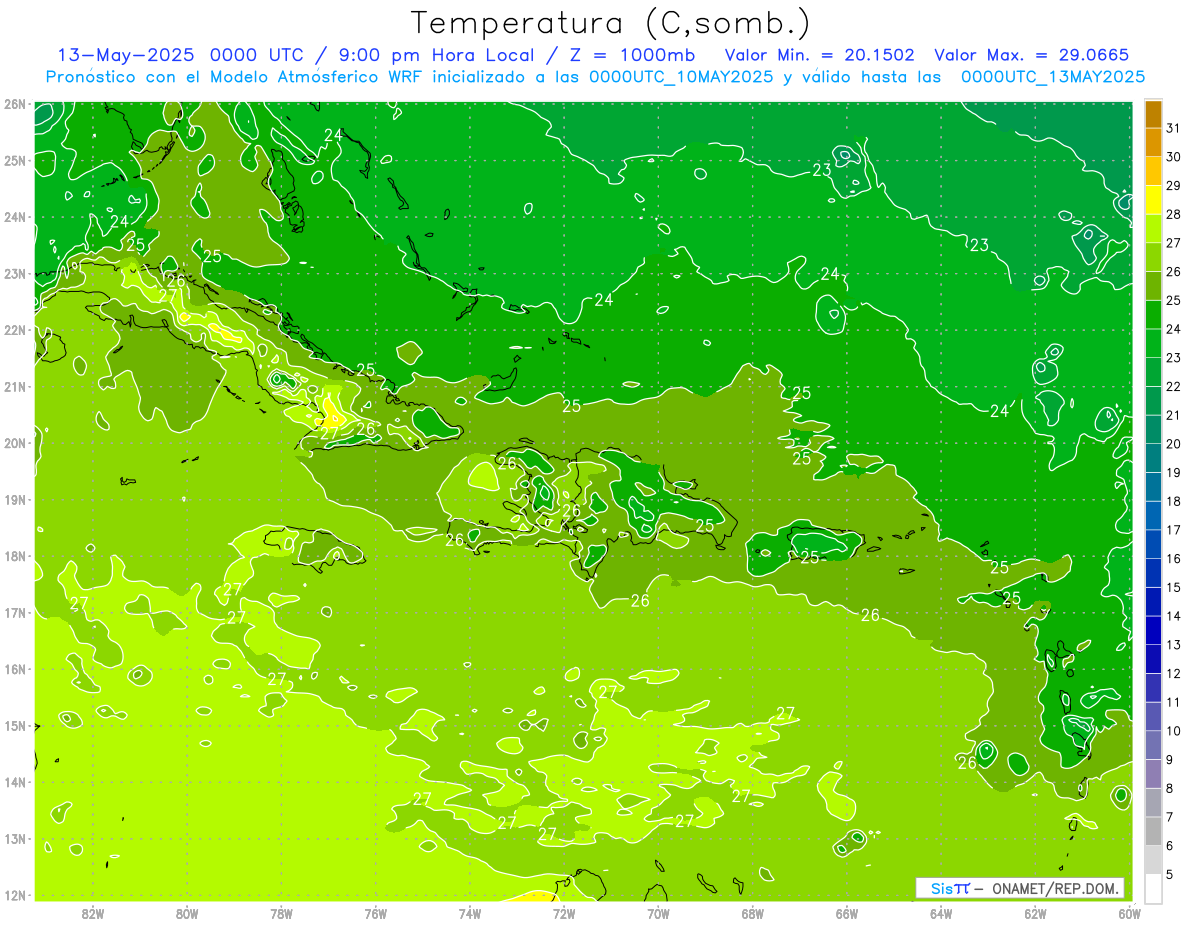The height and width of the screenshot is (927, 1200).
Task: Click the 78W longitude axis label
Action: click(x=281, y=913)
